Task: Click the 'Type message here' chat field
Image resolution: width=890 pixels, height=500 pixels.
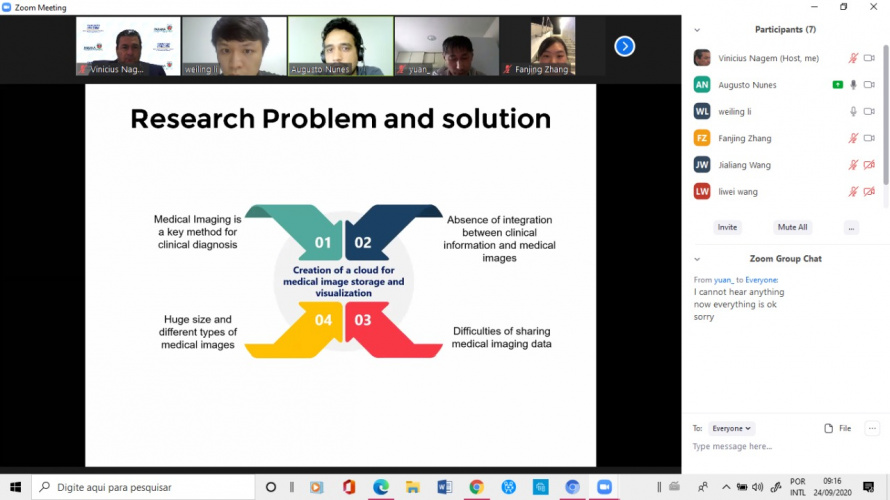Action: (x=780, y=446)
